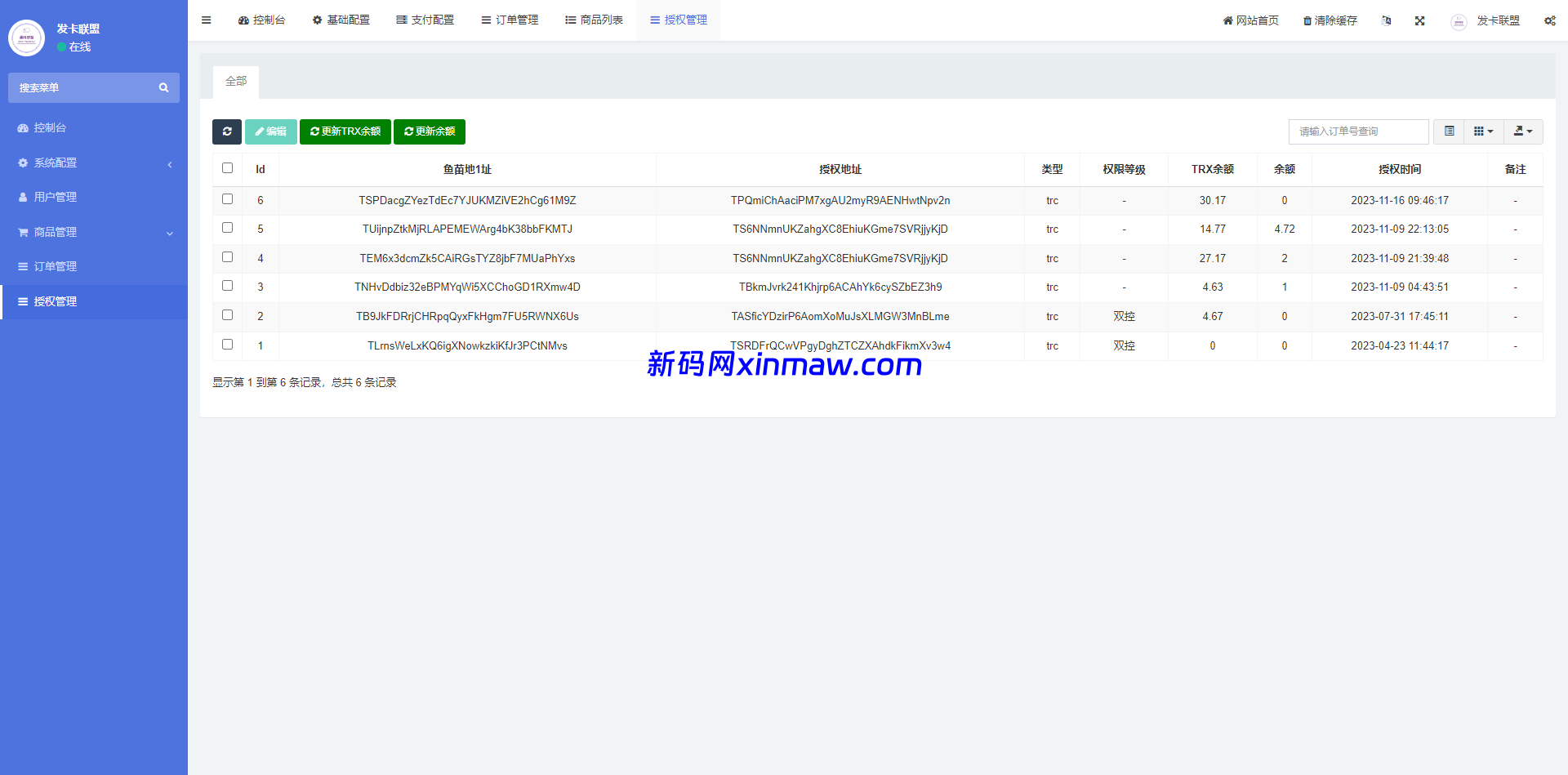Image resolution: width=1568 pixels, height=775 pixels.
Task: Toggle fullscreen with the expand arrows icon
Action: (x=1420, y=20)
